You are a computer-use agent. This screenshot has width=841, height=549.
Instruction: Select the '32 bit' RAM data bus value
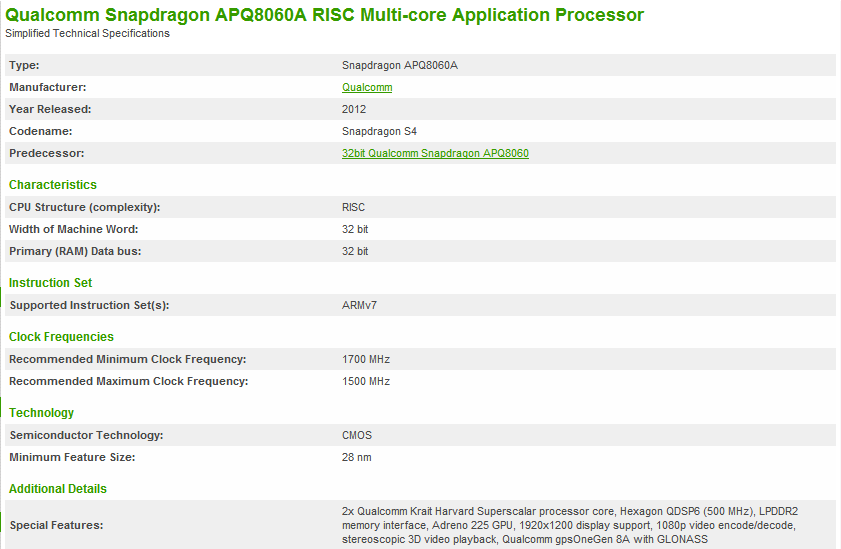355,251
